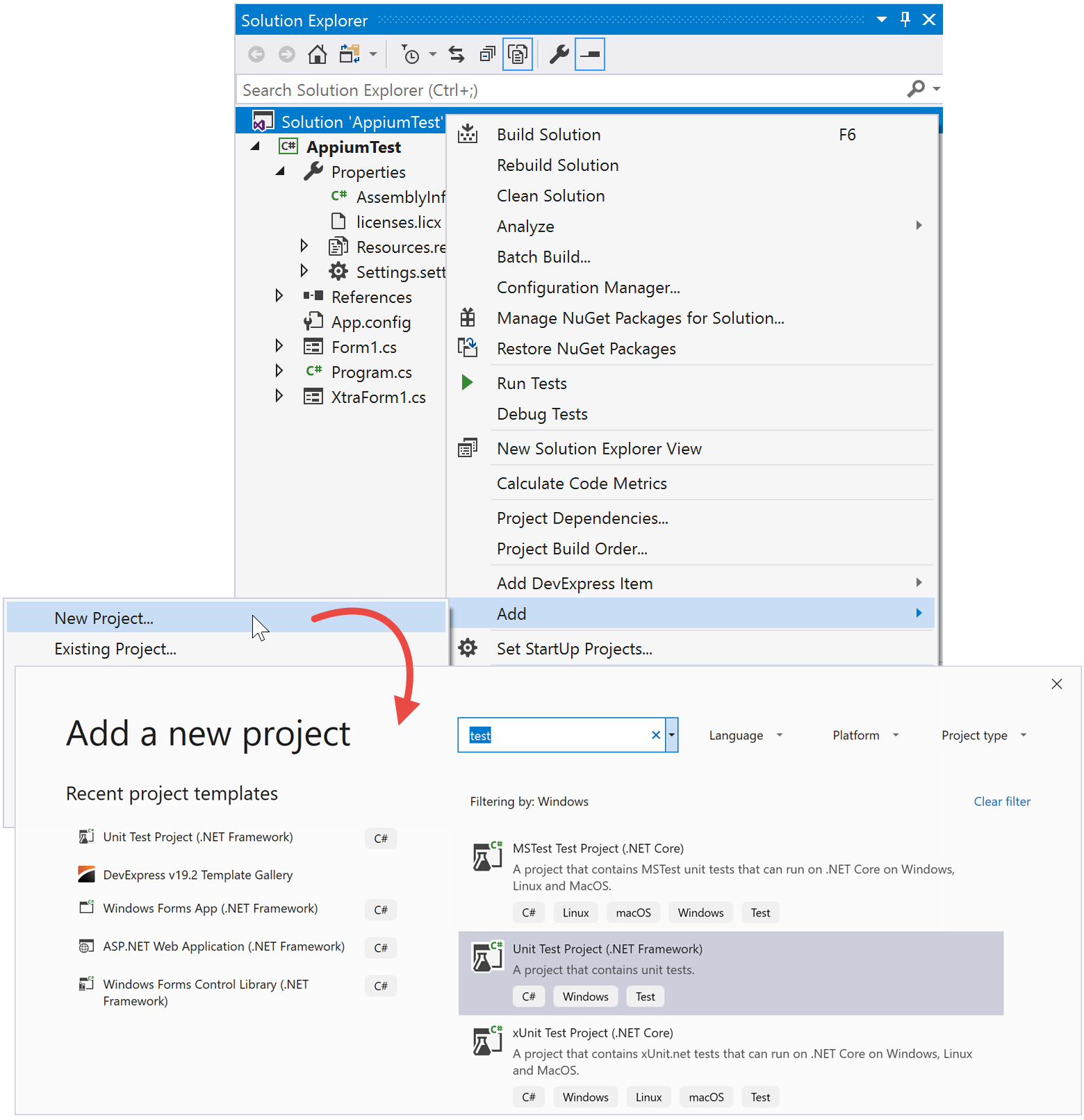Select MSTest Test Project (.NET Core) template
The image size is (1084, 1120).
tap(731, 880)
